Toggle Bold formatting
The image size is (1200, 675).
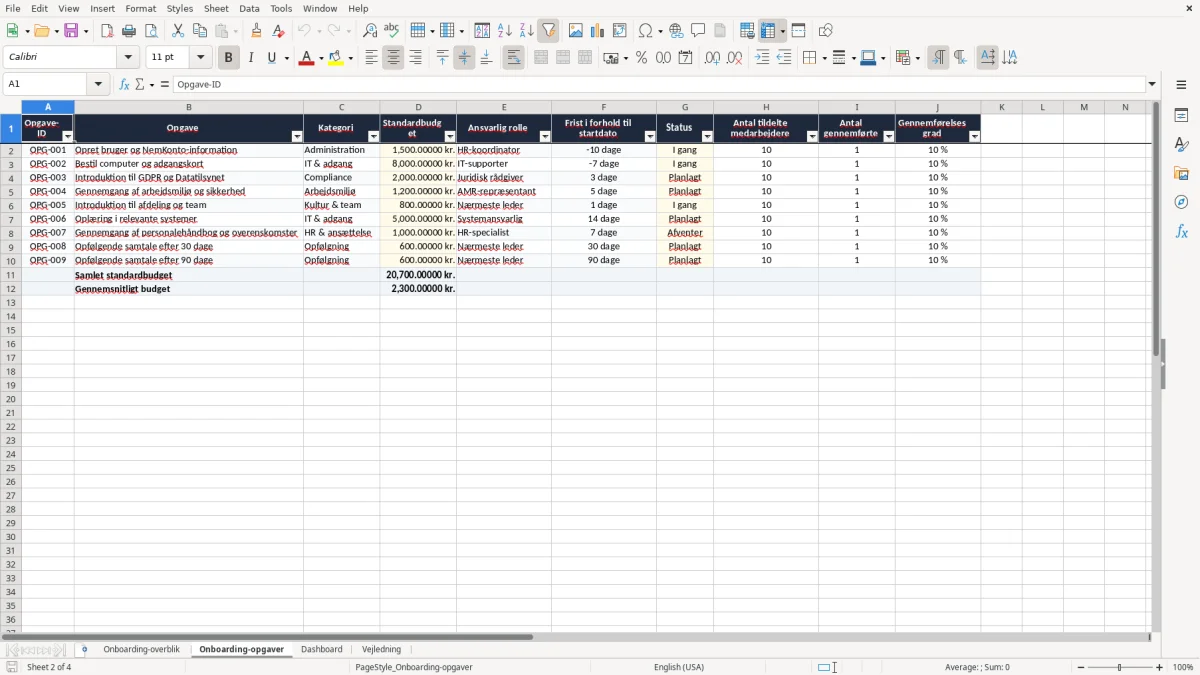click(x=228, y=58)
